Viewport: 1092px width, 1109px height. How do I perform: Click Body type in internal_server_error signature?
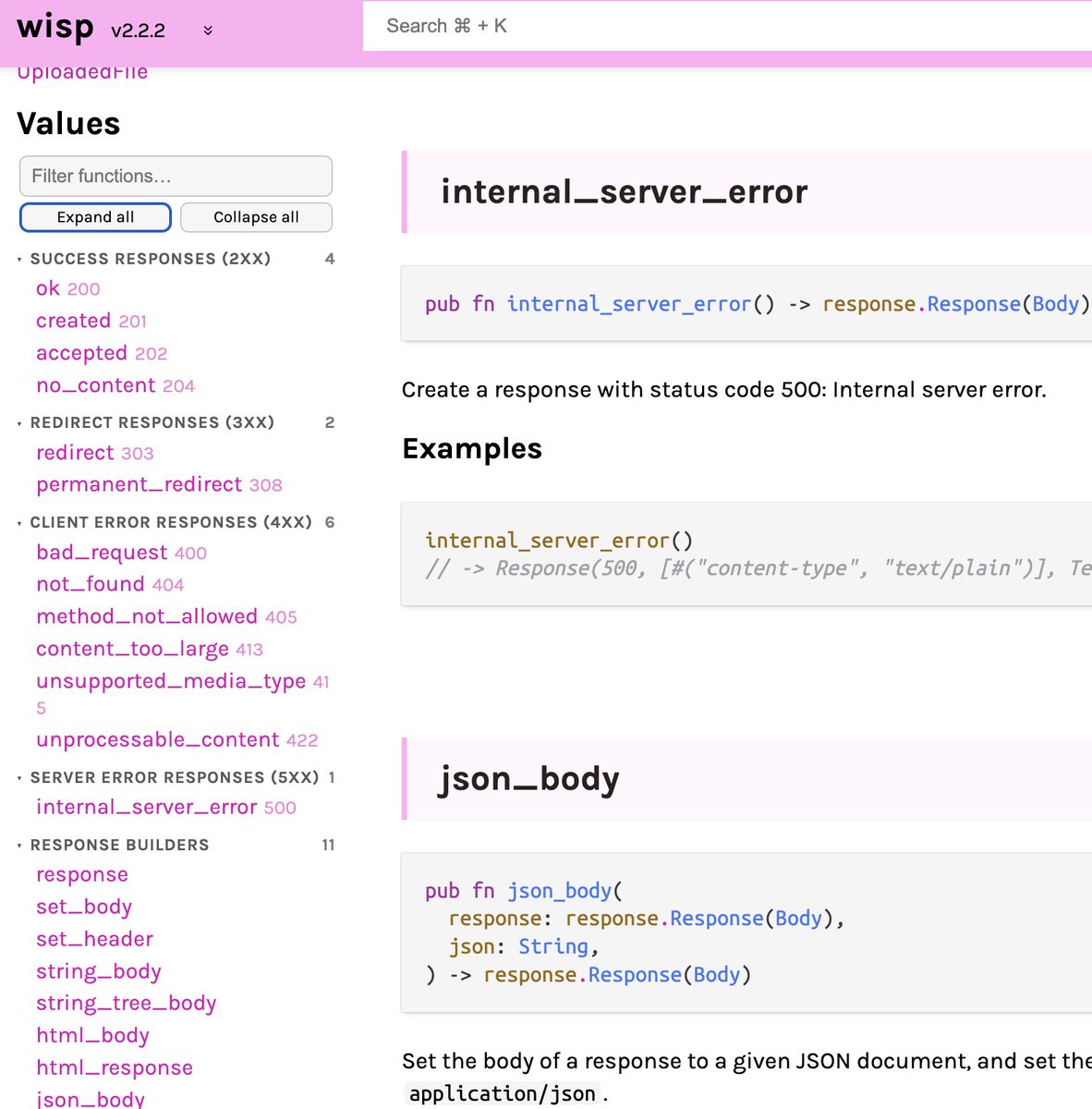coord(1056,304)
